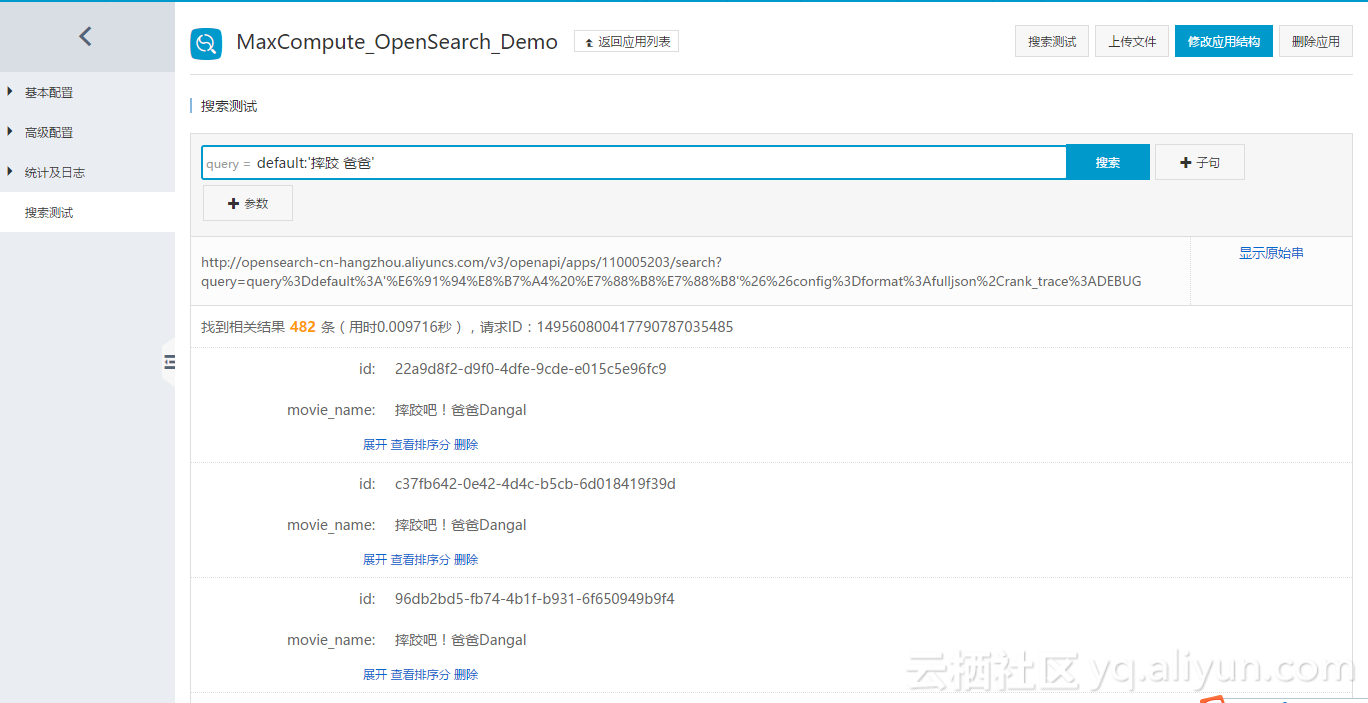Delete the result with id 22a9d8f2
This screenshot has height=703, width=1368.
466,445
